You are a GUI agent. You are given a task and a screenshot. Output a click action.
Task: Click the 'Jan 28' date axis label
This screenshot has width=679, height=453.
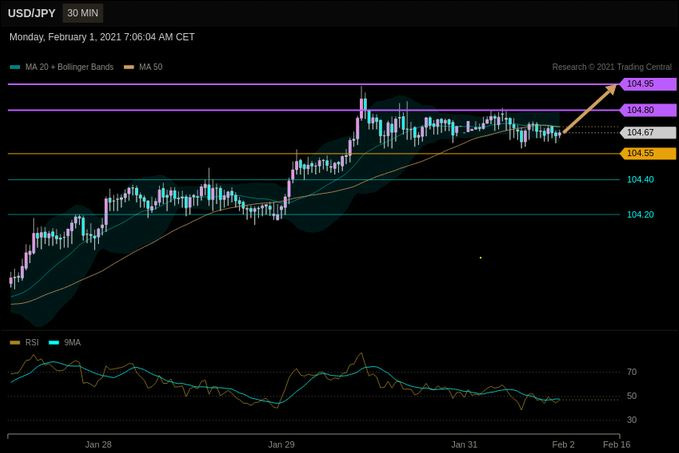[x=98, y=444]
